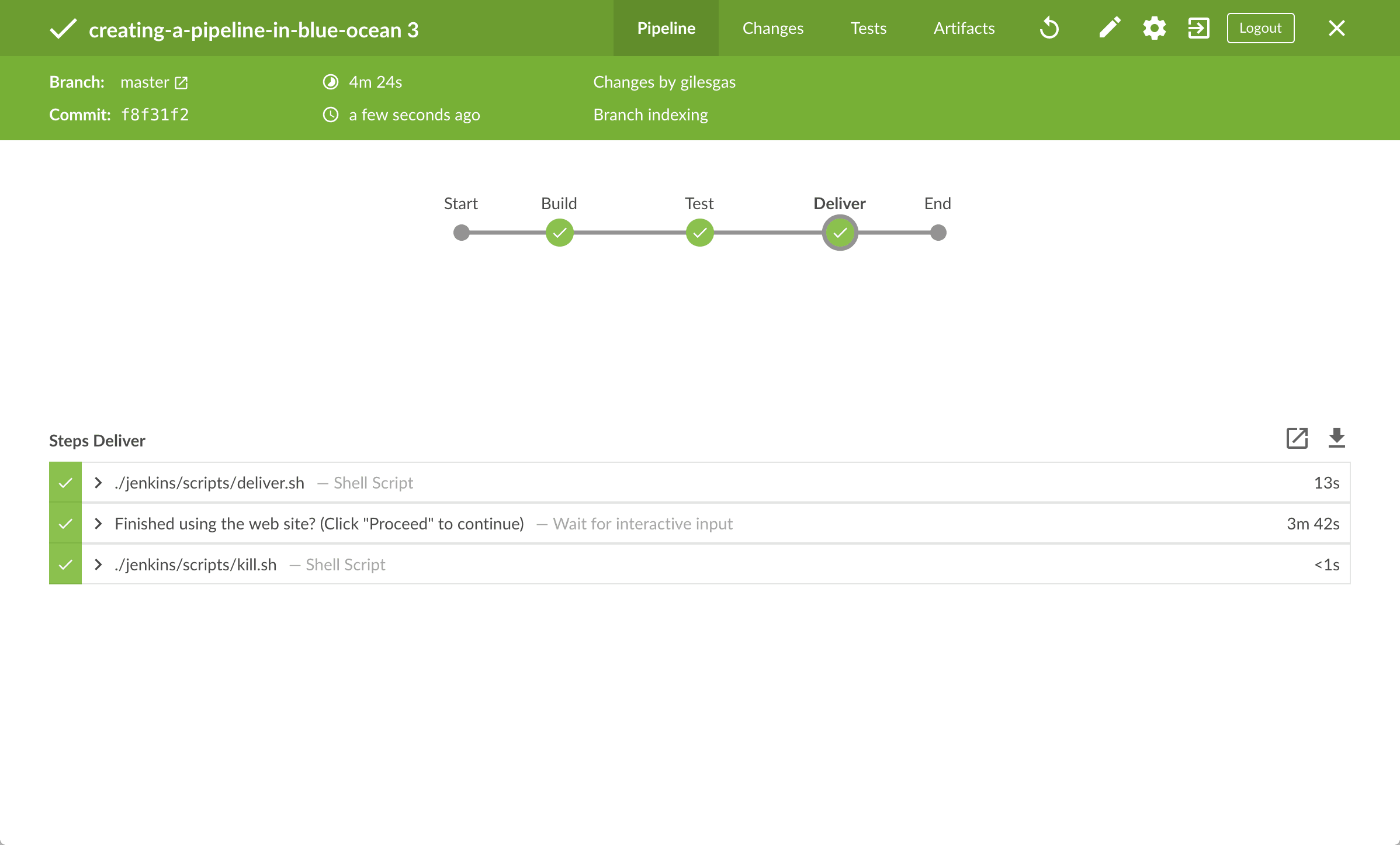This screenshot has height=845, width=1400.
Task: Select the Build stage node
Action: click(x=559, y=232)
